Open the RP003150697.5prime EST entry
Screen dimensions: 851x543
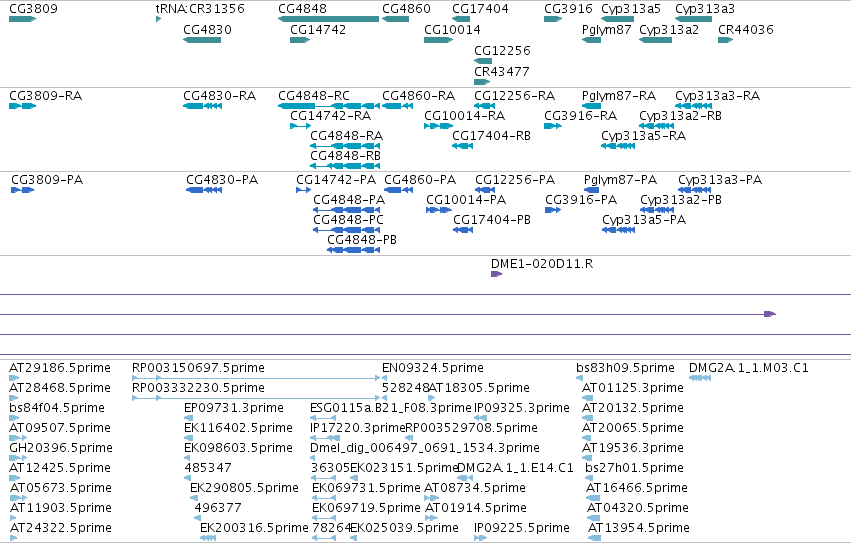pyautogui.click(x=256, y=378)
